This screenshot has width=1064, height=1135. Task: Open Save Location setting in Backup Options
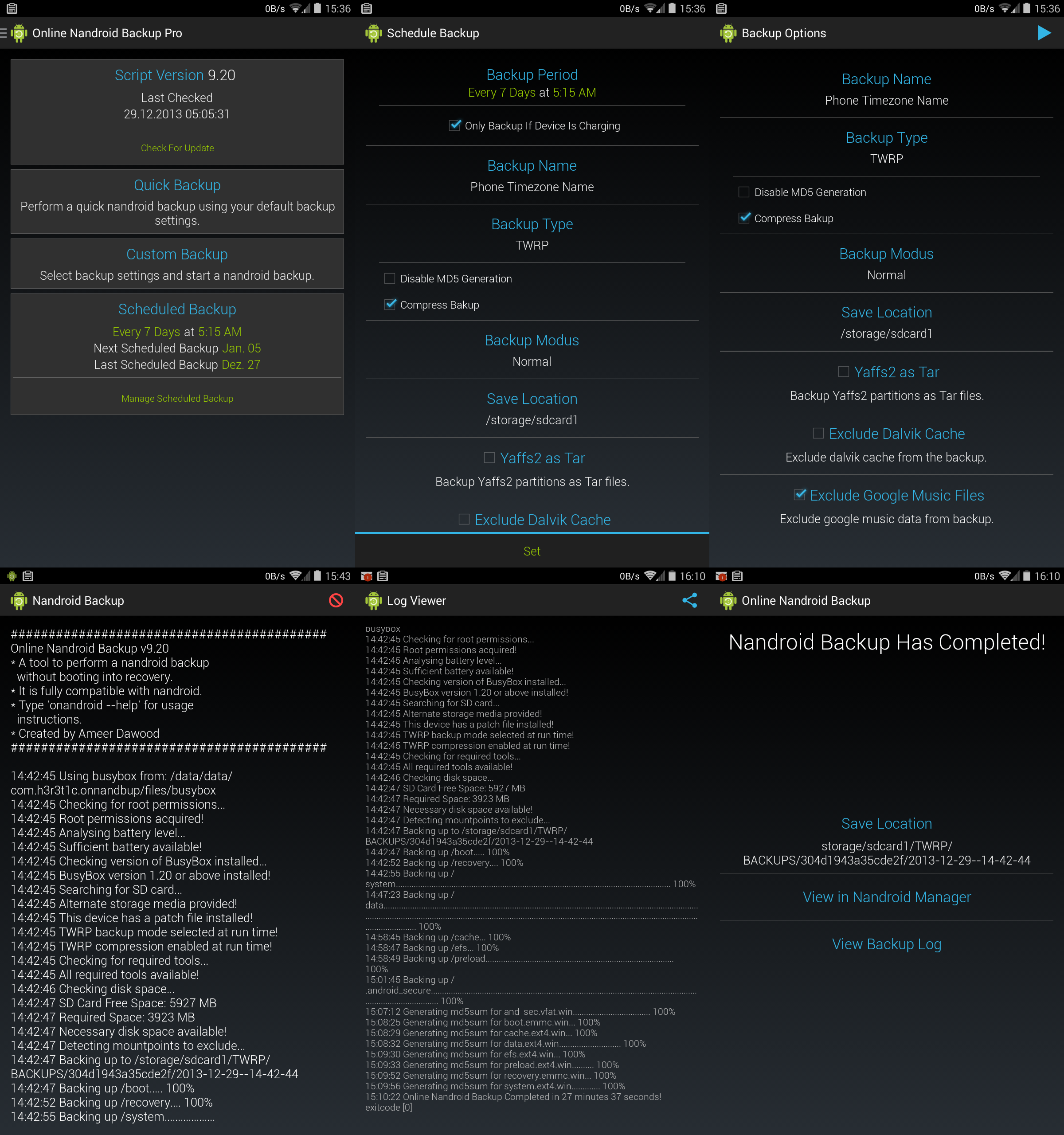[887, 323]
